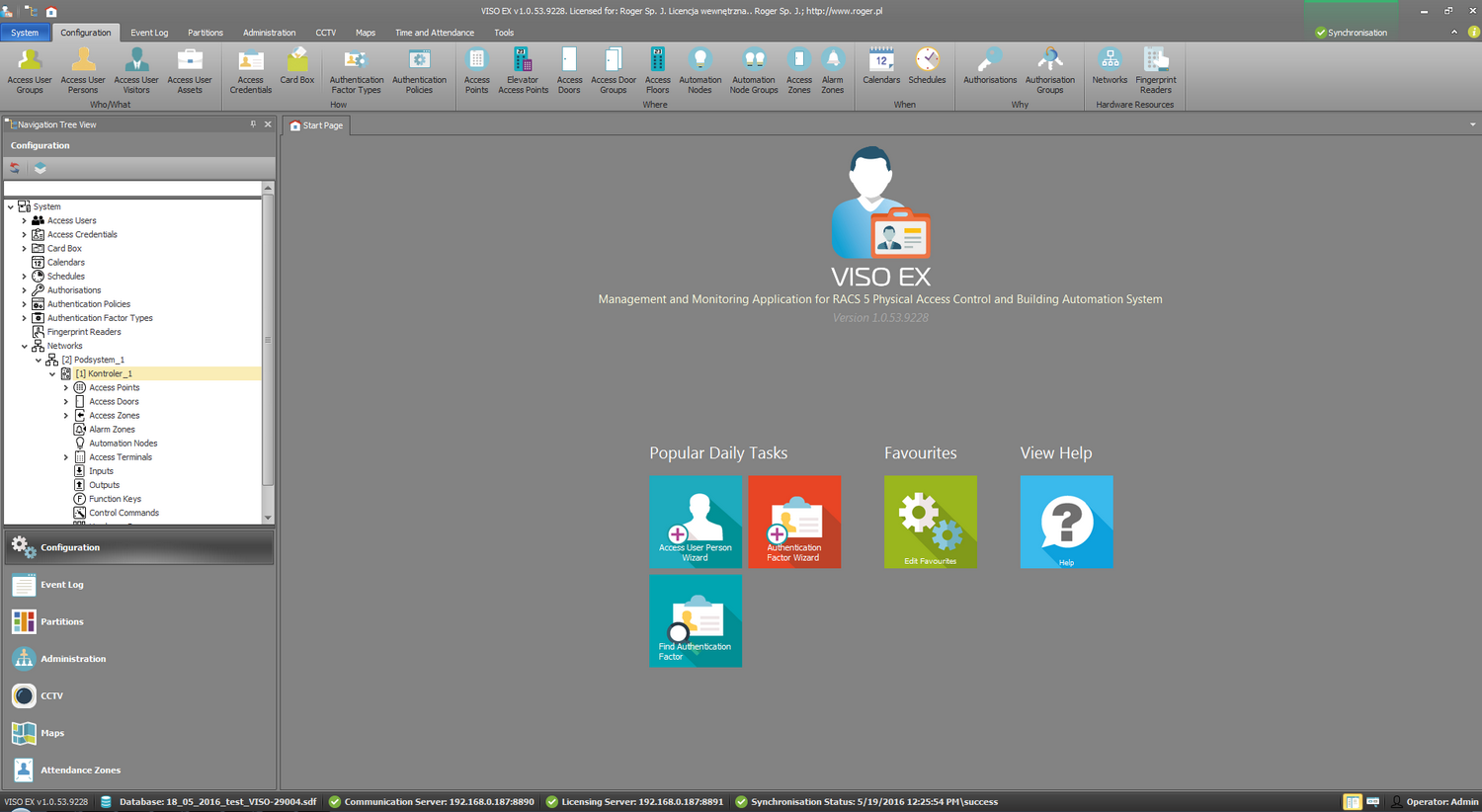
Task: Expand Authentication Policies tree node
Action: pyautogui.click(x=25, y=304)
